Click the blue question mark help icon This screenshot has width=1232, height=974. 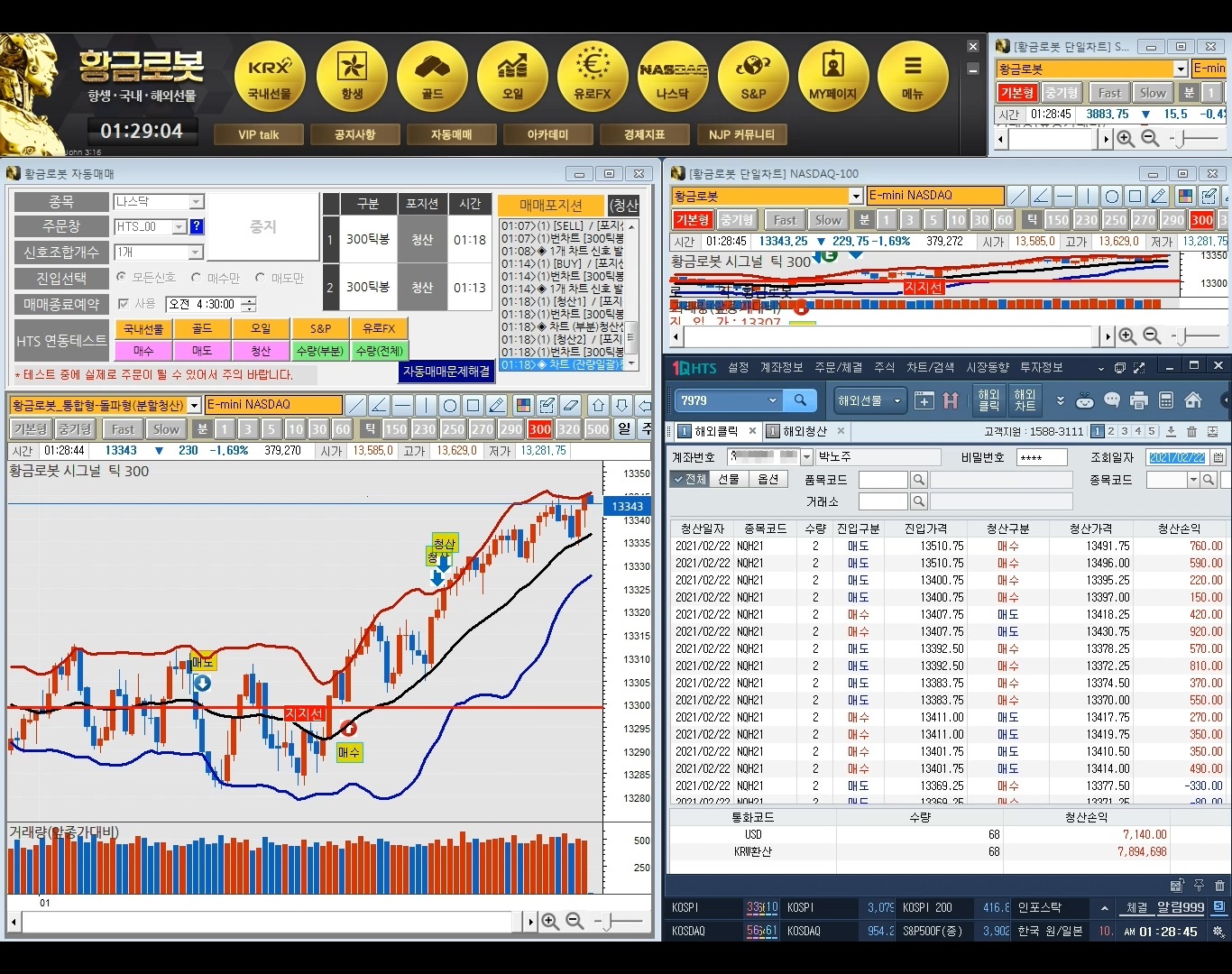pyautogui.click(x=197, y=226)
